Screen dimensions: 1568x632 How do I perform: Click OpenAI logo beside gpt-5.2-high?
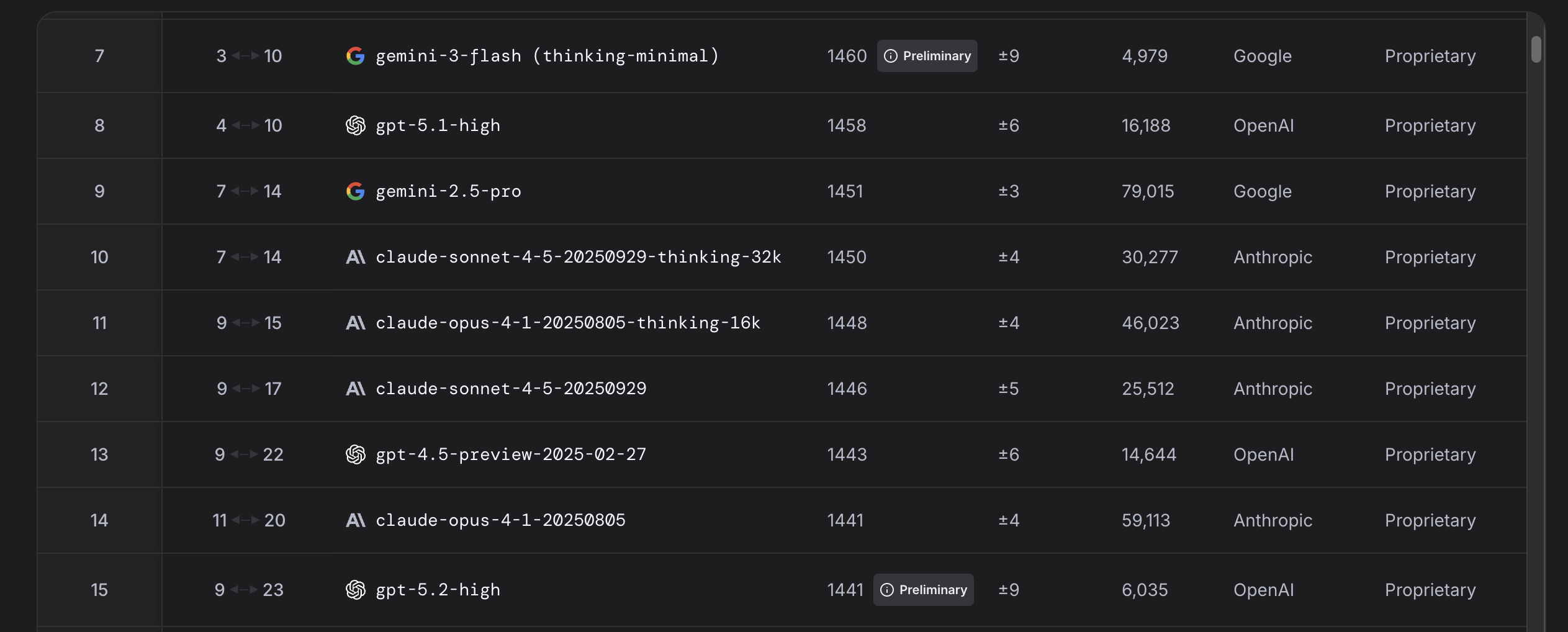[355, 590]
